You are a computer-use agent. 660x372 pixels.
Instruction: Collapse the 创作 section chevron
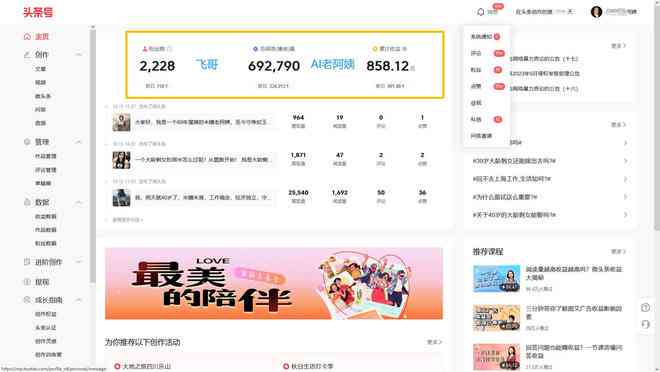pyautogui.click(x=79, y=55)
